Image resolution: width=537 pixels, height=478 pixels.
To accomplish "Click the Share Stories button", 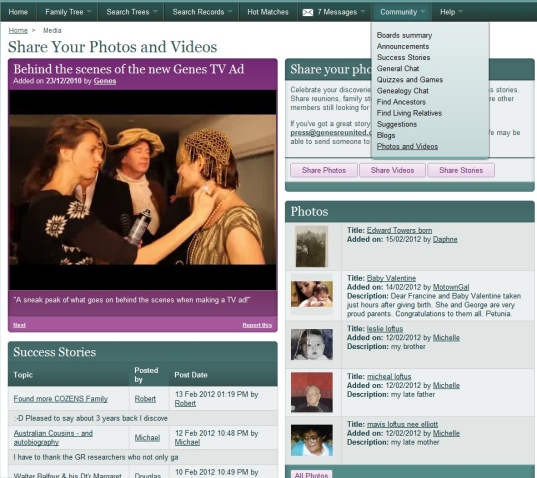I will pos(461,170).
